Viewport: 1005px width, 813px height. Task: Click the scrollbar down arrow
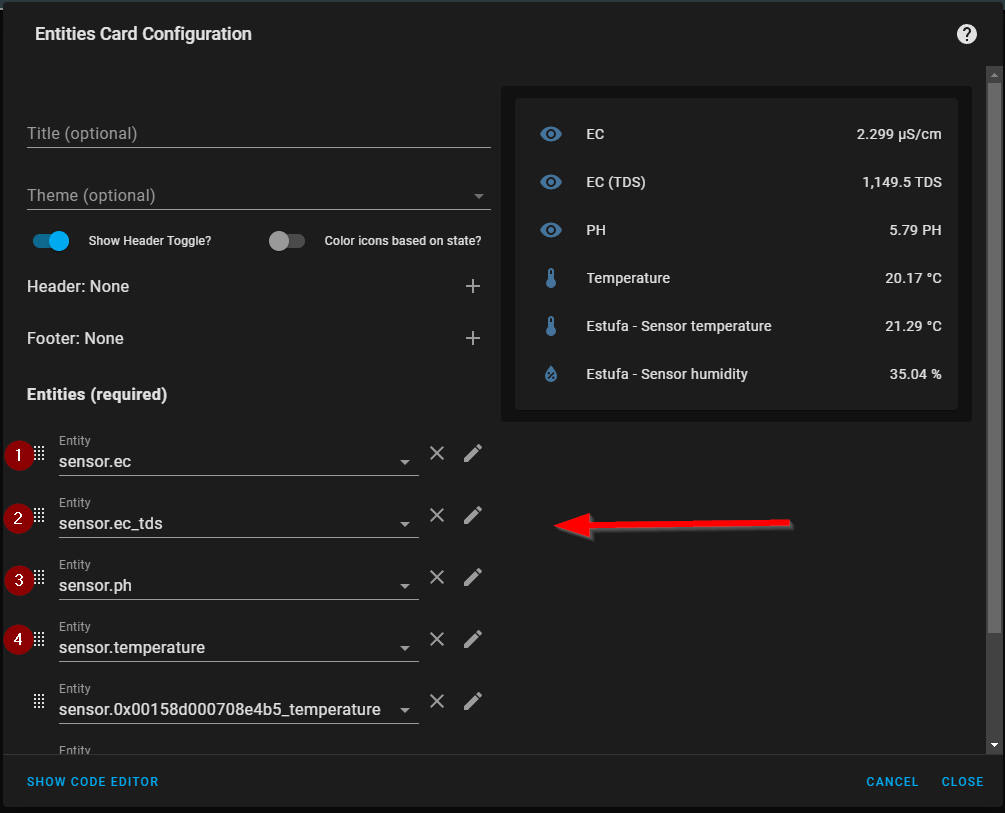(x=994, y=745)
